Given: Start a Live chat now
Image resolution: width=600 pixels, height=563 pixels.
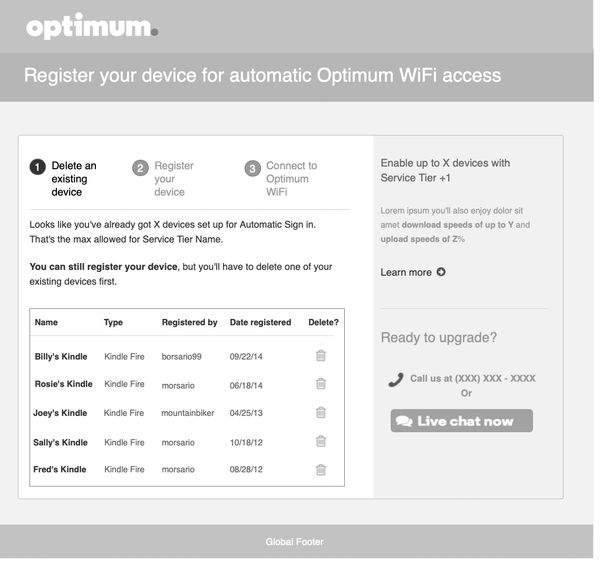Looking at the screenshot, I should pyautogui.click(x=461, y=421).
